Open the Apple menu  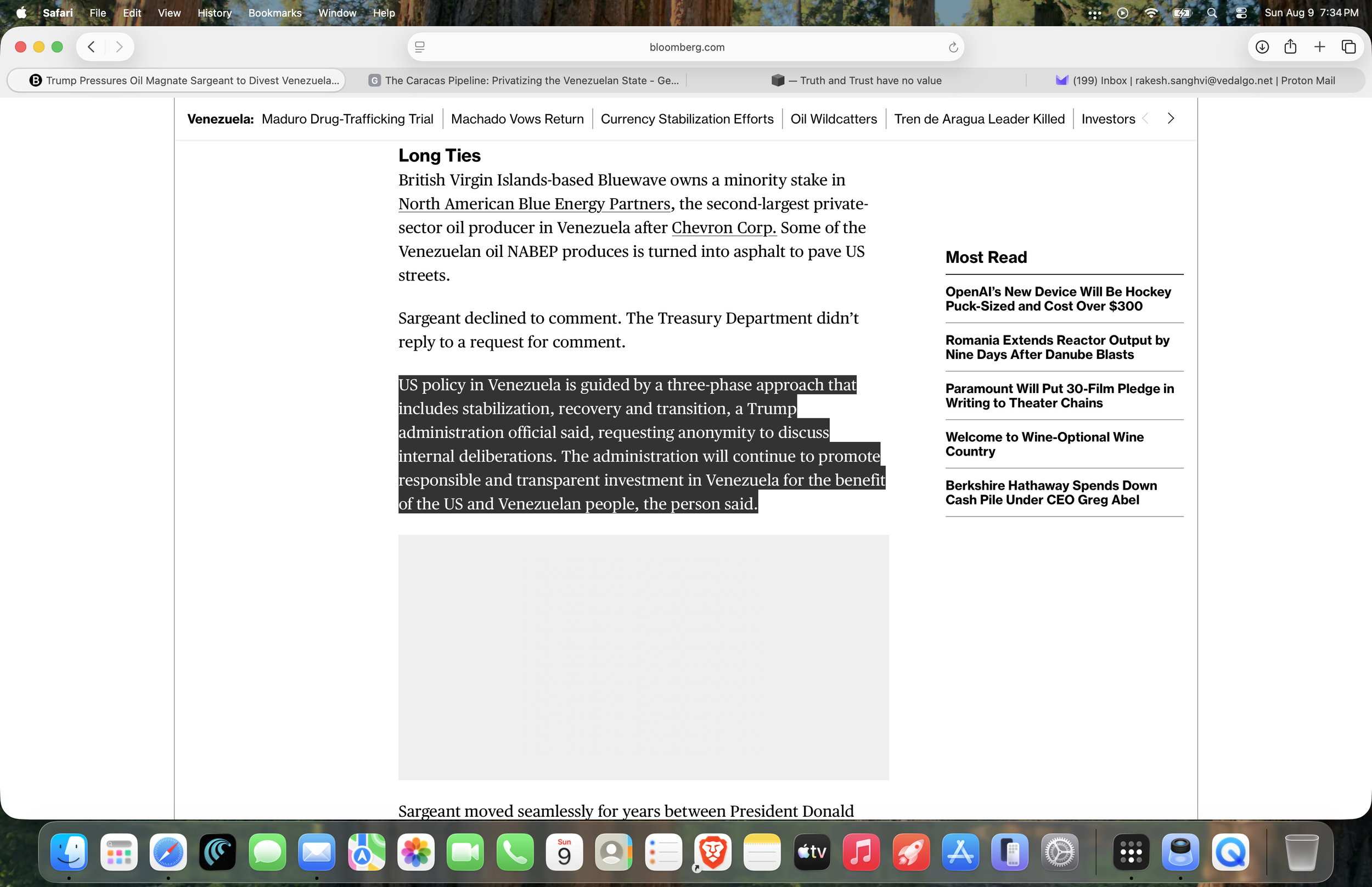point(21,13)
